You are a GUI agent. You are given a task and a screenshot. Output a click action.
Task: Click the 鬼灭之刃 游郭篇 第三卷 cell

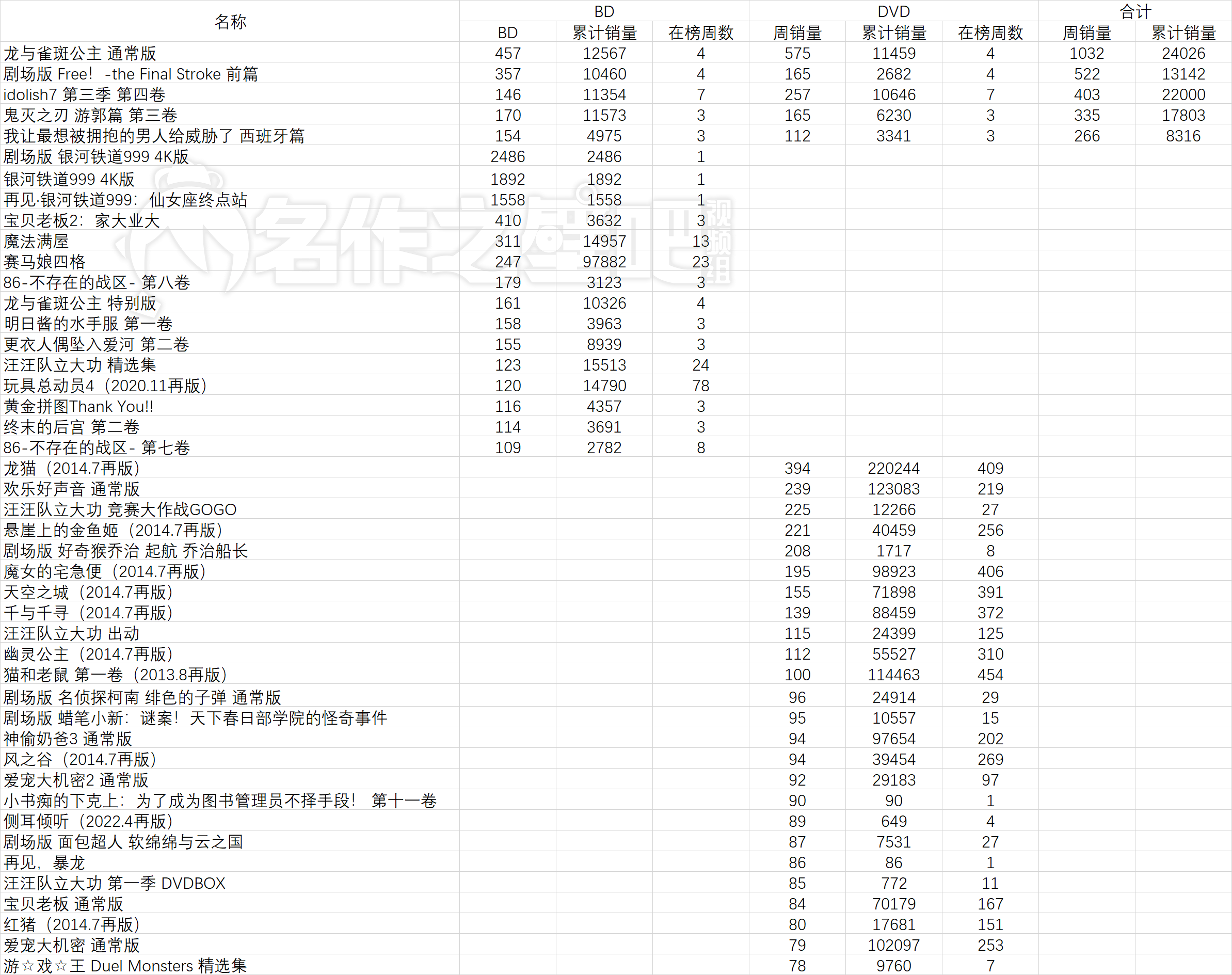(x=90, y=115)
